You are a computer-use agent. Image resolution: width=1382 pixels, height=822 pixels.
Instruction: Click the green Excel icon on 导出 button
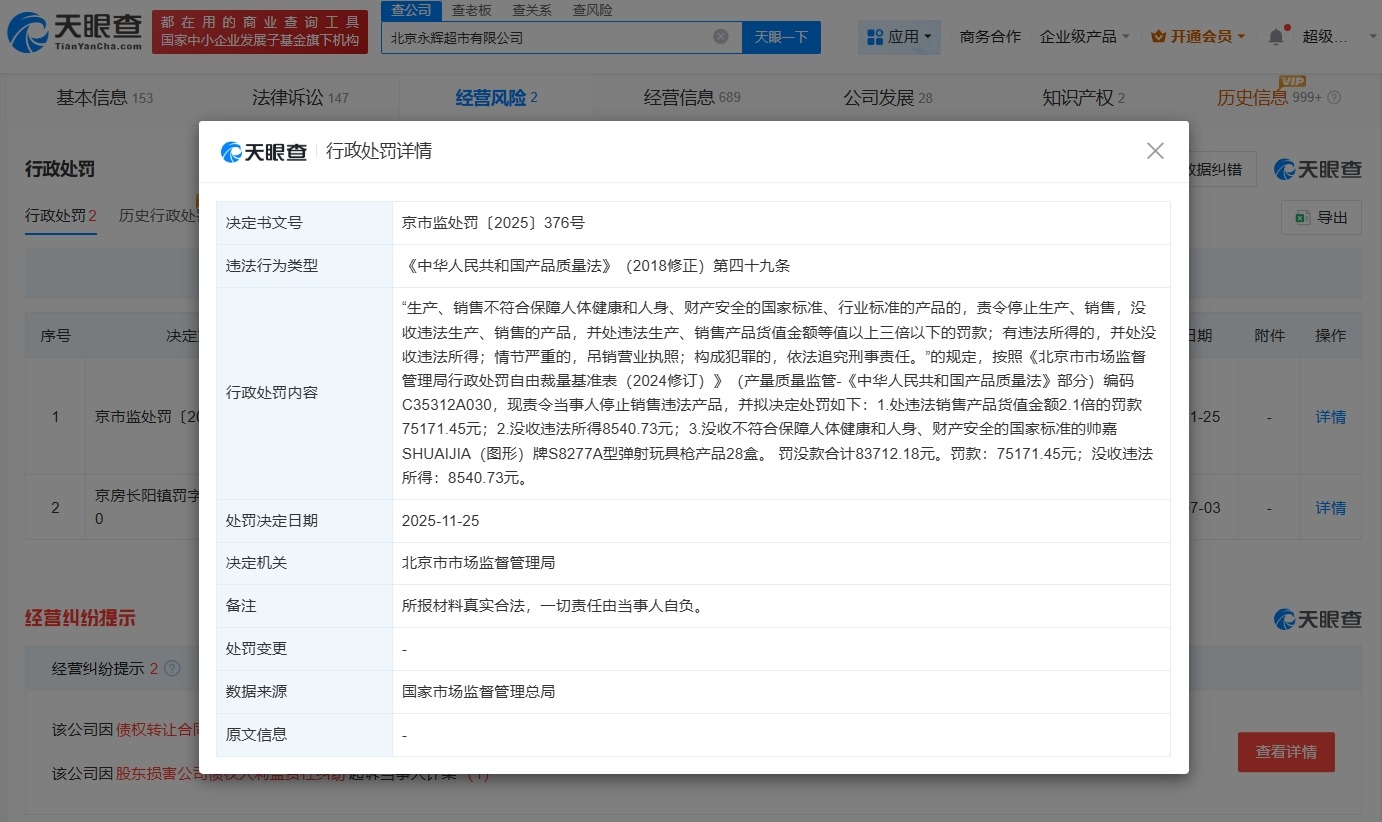(x=1302, y=216)
